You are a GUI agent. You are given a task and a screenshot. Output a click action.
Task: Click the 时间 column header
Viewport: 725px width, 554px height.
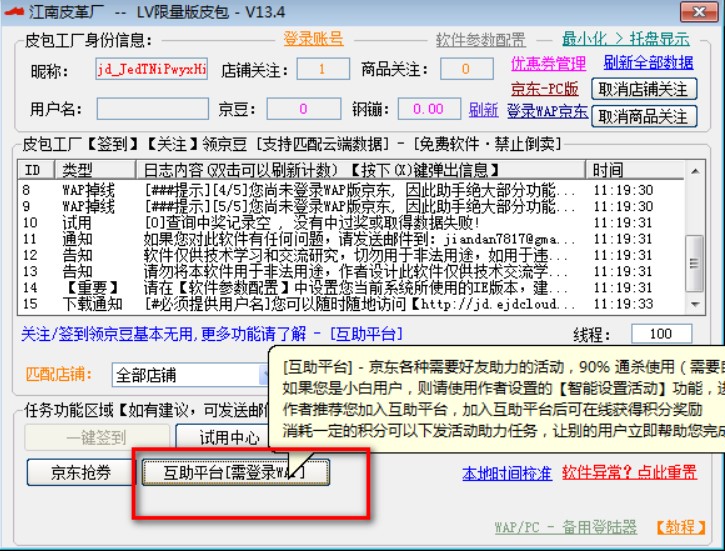click(635, 170)
